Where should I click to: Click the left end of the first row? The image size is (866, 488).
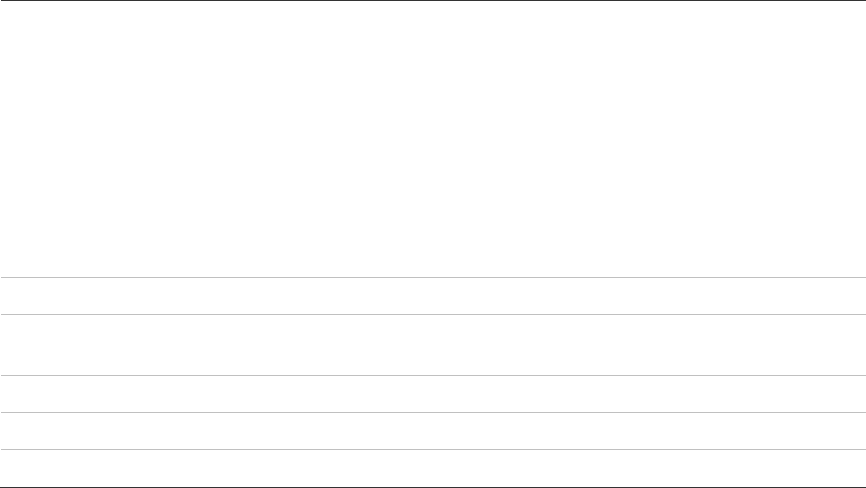(6, 296)
